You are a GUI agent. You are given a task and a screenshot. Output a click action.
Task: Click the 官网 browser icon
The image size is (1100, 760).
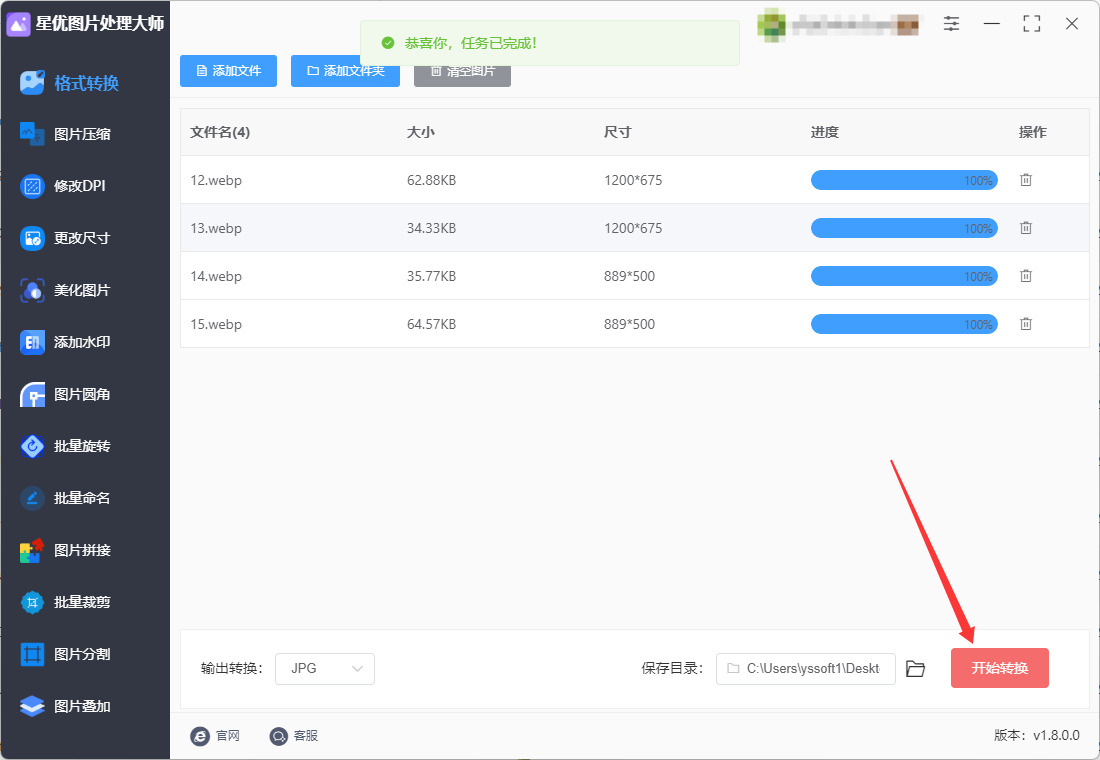pyautogui.click(x=200, y=735)
